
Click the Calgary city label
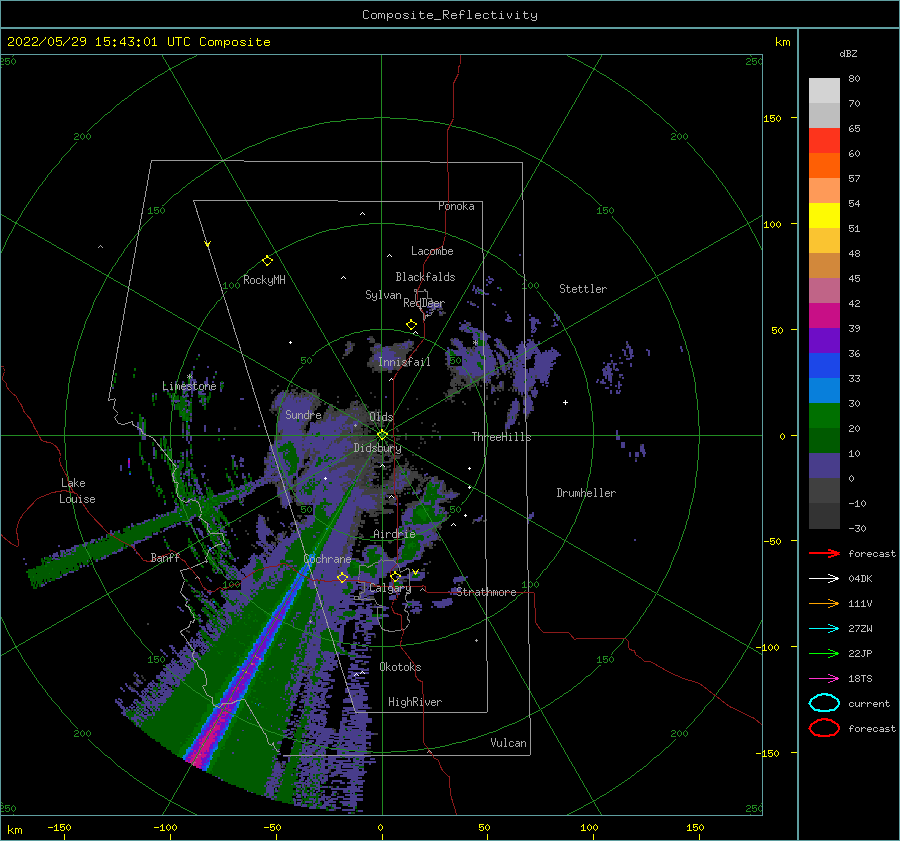[390, 588]
